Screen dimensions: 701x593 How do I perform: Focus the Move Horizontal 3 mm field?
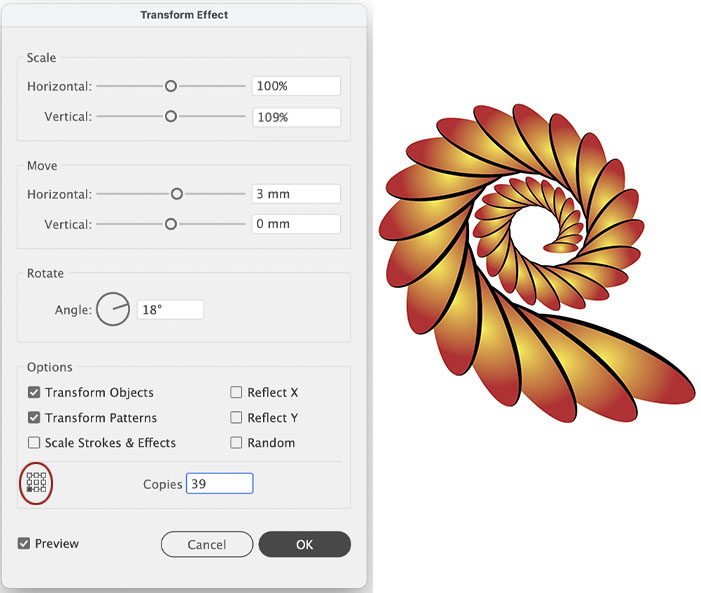click(x=295, y=194)
